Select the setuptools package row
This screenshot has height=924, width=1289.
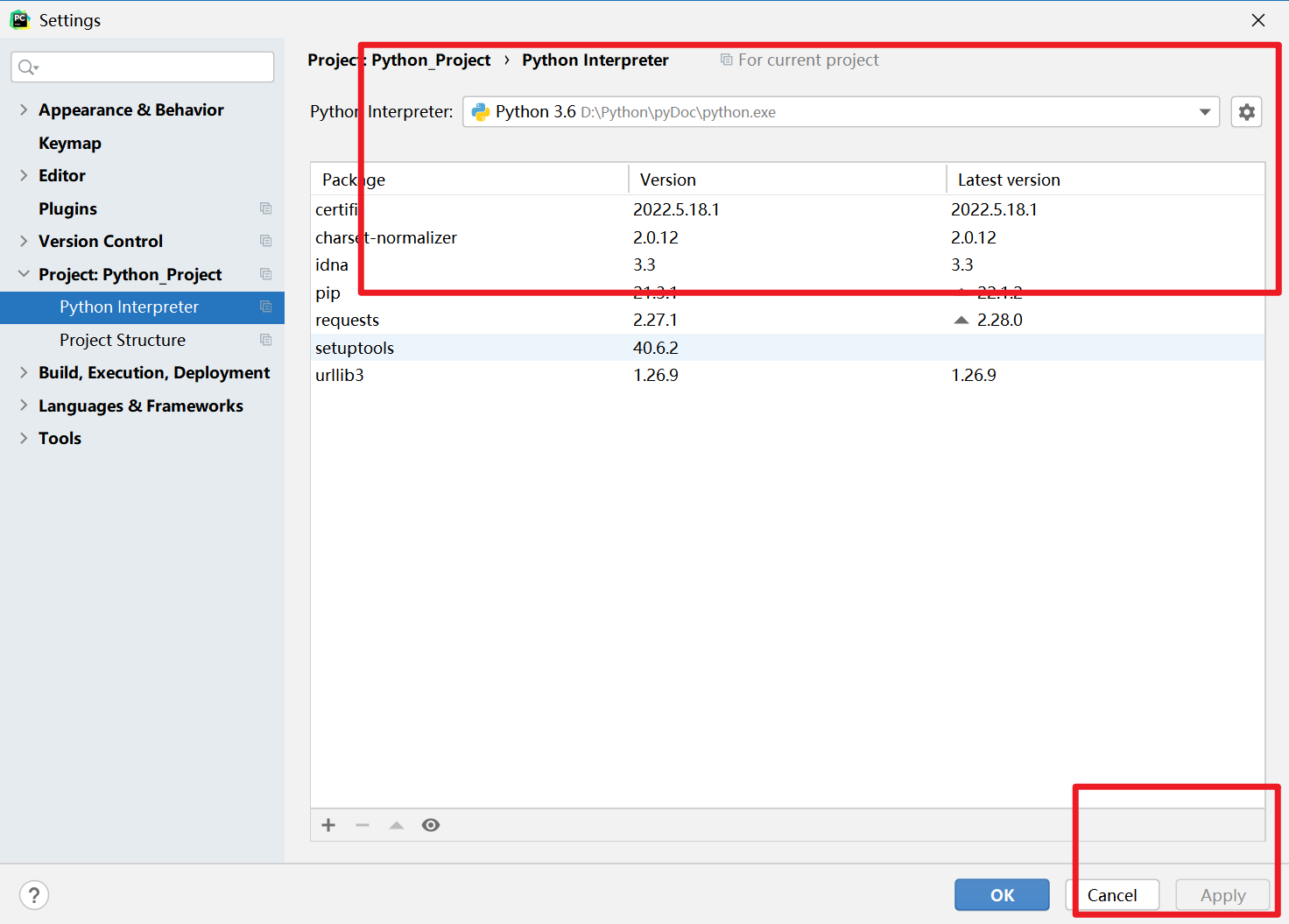(787, 348)
